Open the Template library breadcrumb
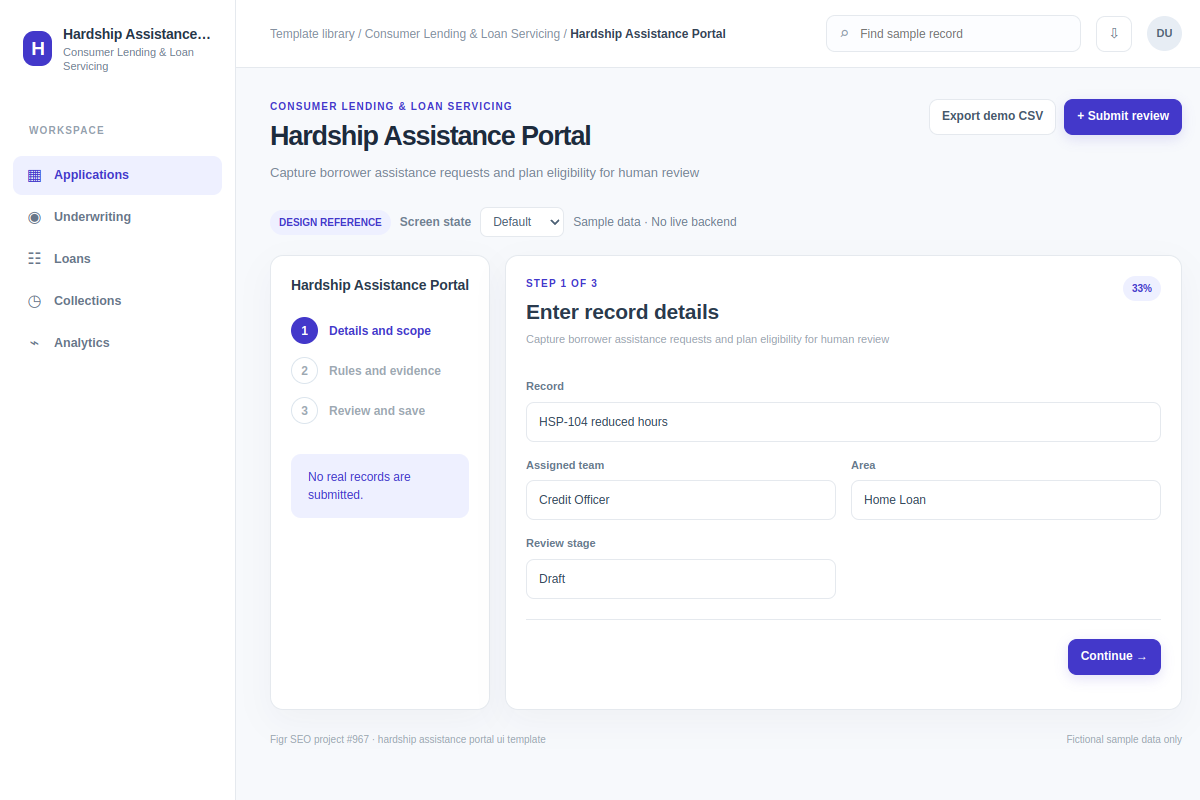 point(312,34)
